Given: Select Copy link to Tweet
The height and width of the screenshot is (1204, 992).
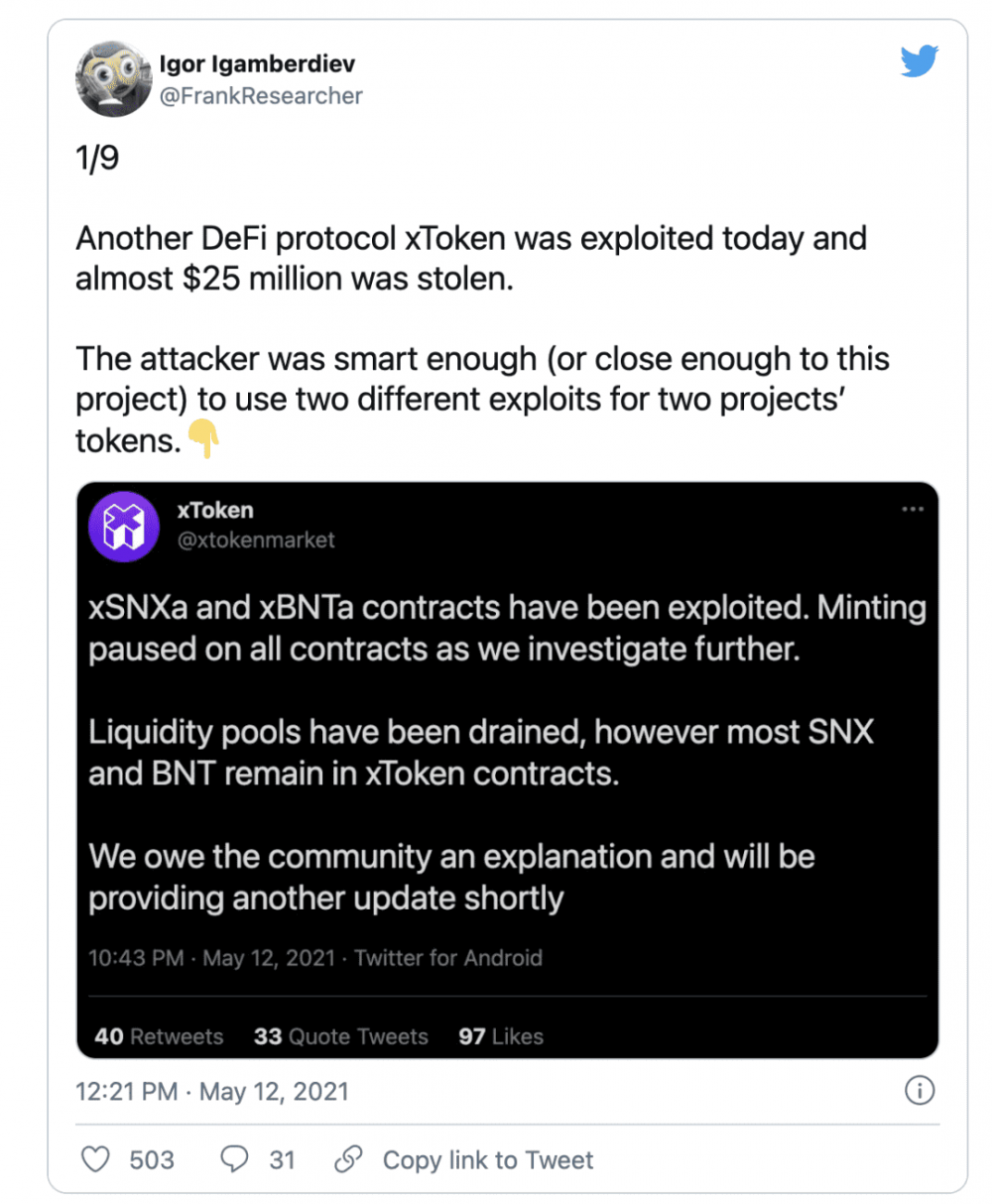Looking at the screenshot, I should (x=487, y=1159).
